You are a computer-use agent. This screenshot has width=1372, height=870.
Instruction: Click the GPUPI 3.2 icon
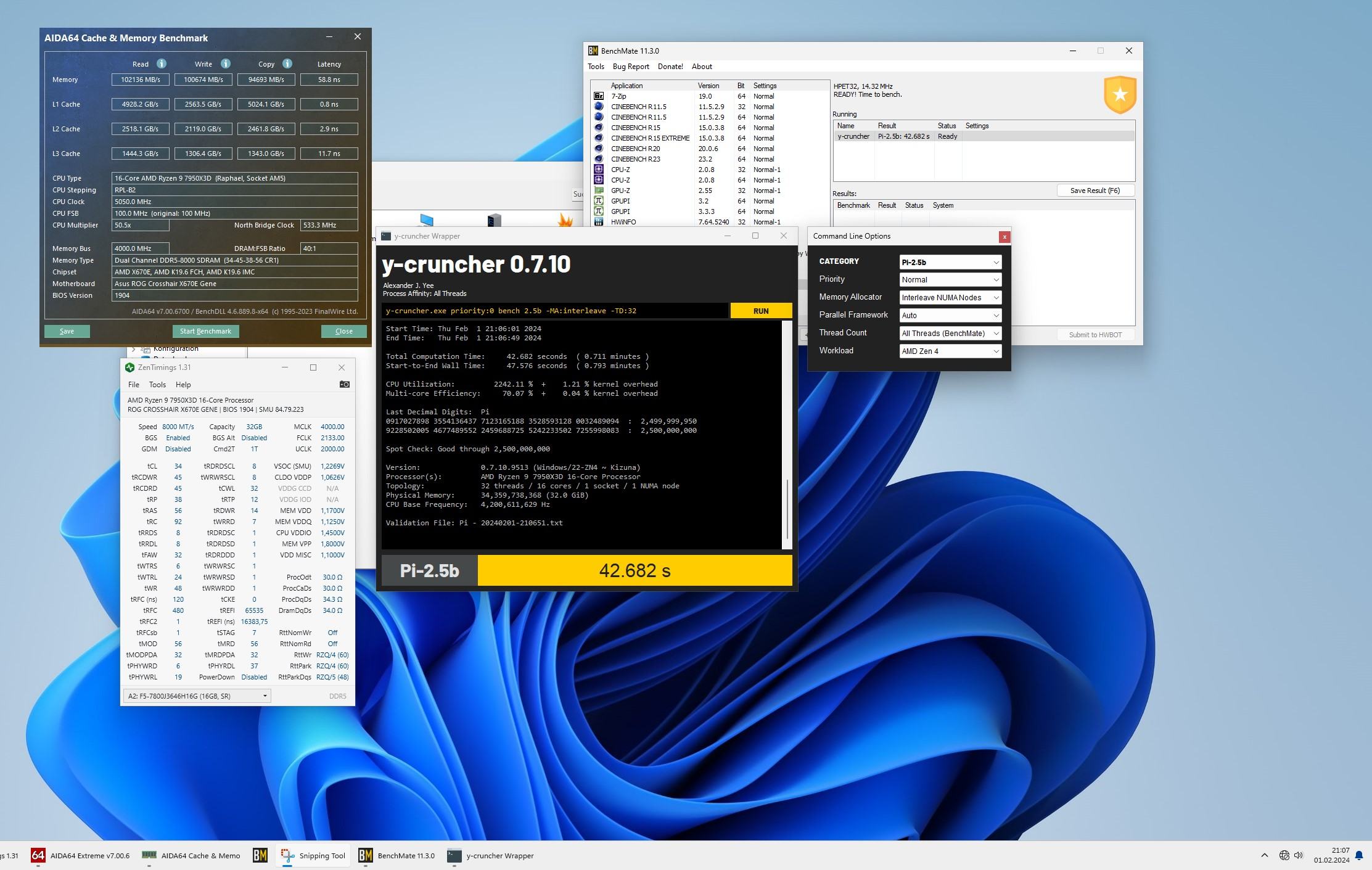[598, 201]
